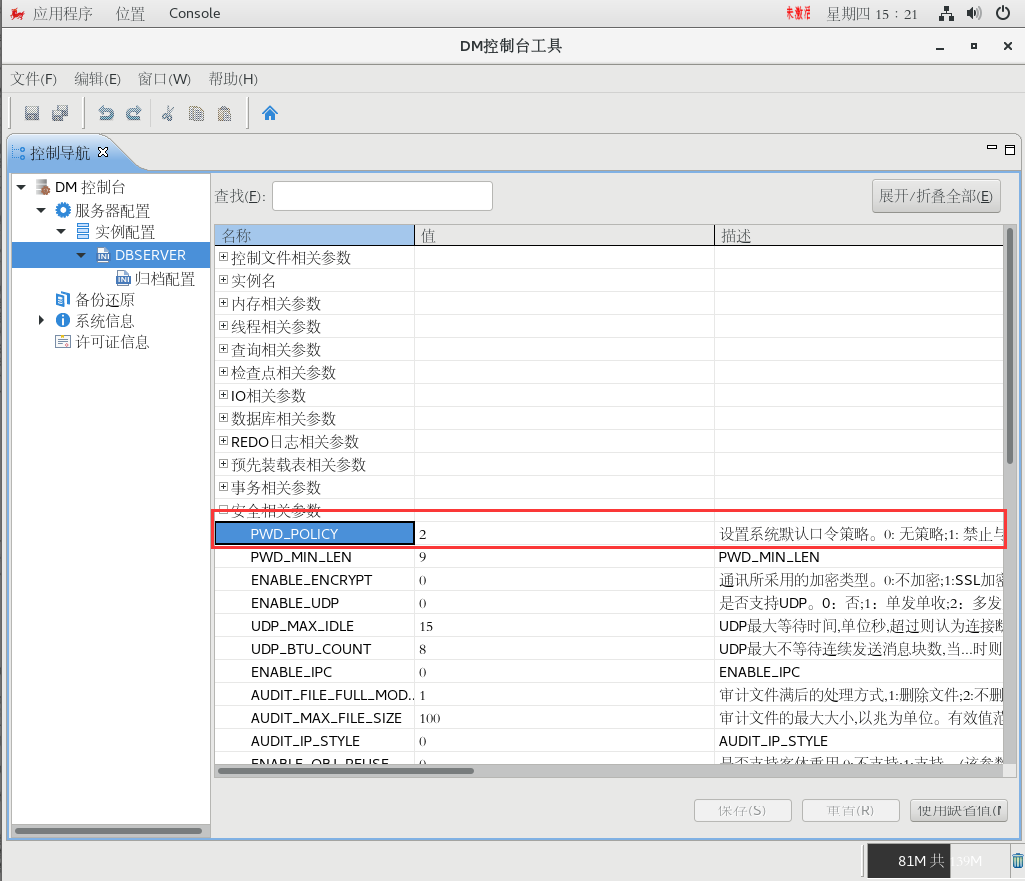Image resolution: width=1025 pixels, height=881 pixels.
Task: Click the Copy toolbar icon
Action: [194, 112]
